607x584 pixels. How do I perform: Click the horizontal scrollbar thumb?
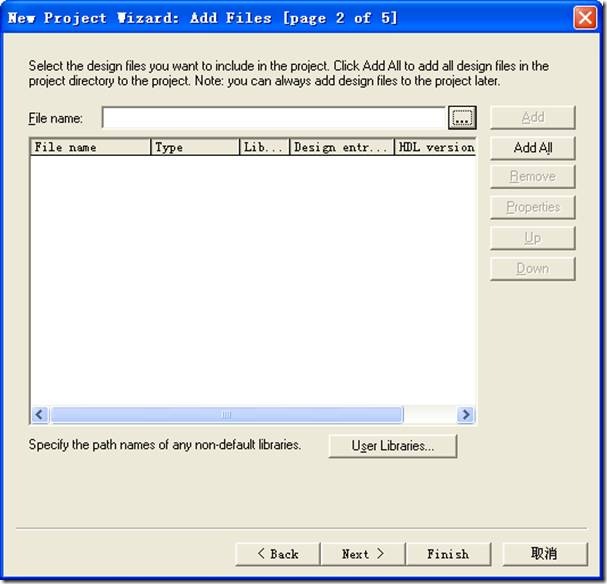225,414
